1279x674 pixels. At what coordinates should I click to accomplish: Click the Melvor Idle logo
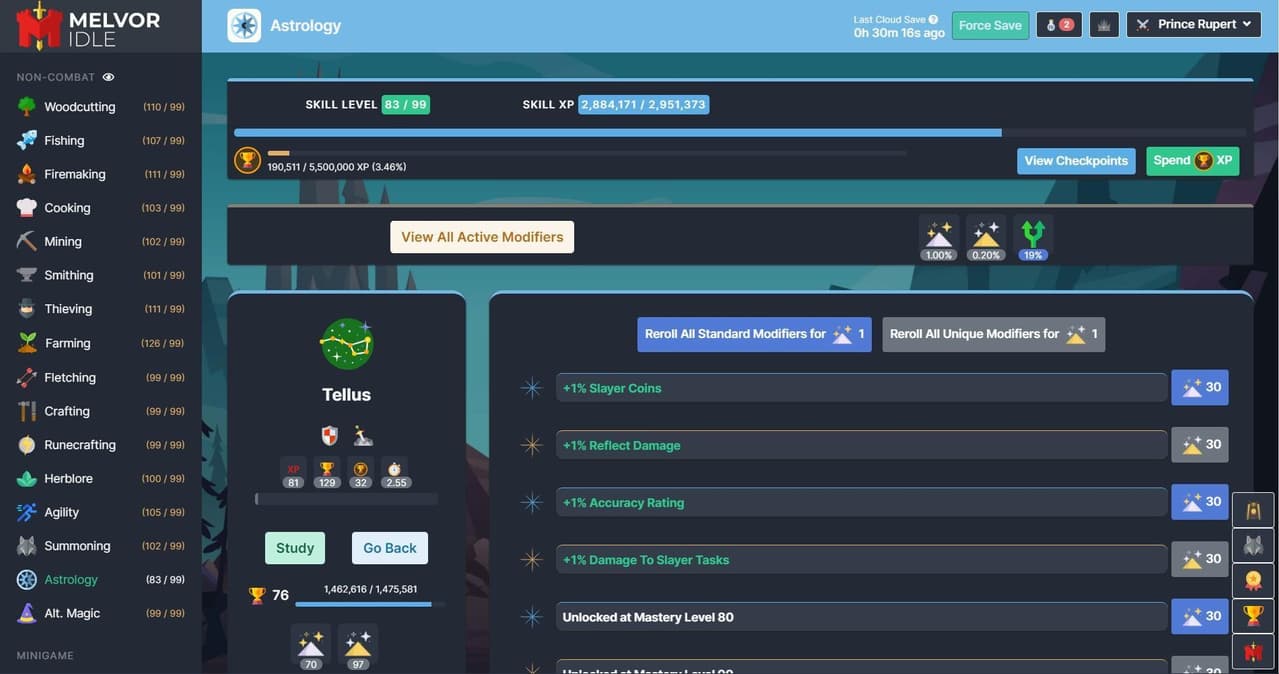[x=88, y=26]
